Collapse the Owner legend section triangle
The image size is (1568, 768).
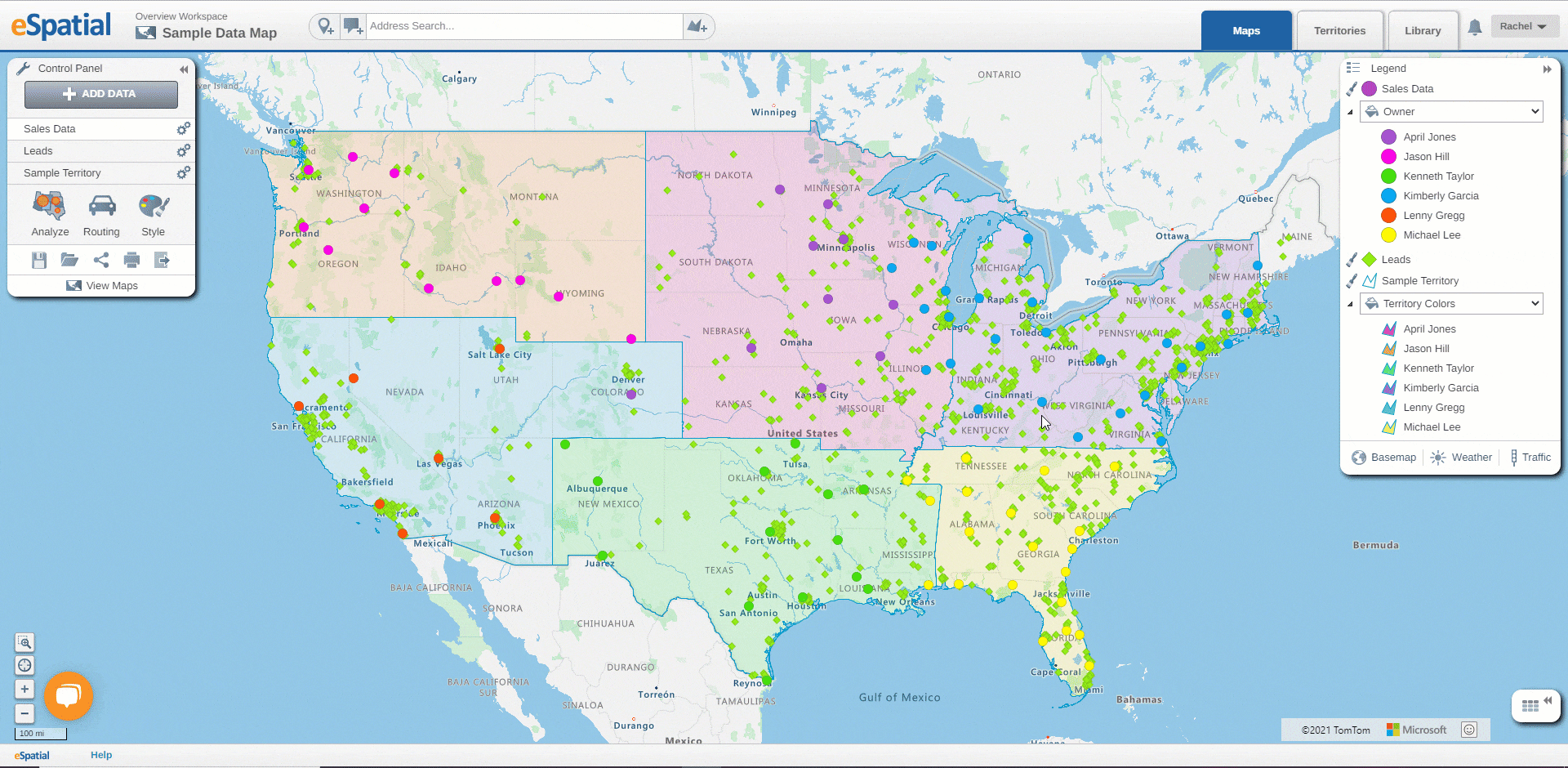coord(1350,113)
